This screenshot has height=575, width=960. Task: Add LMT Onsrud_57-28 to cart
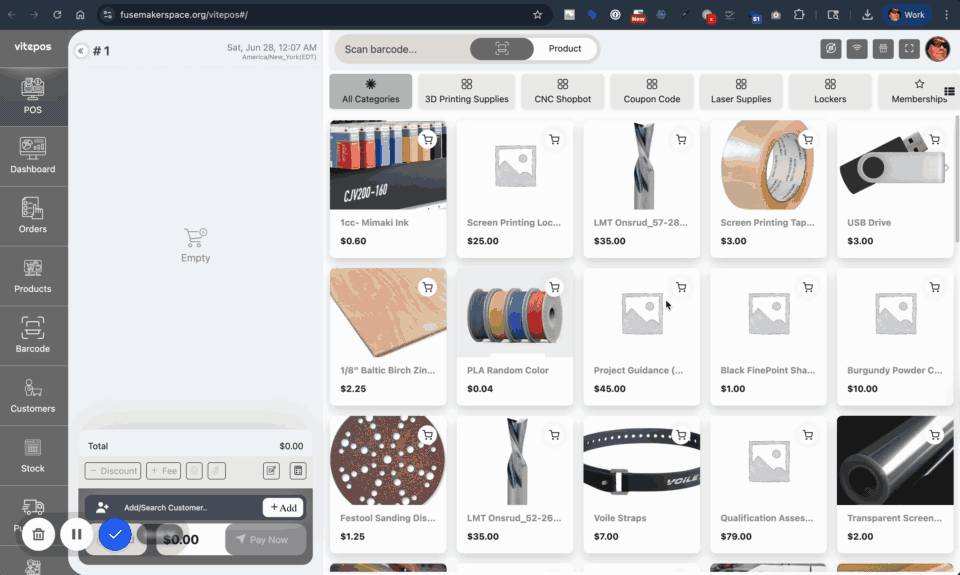pos(681,140)
